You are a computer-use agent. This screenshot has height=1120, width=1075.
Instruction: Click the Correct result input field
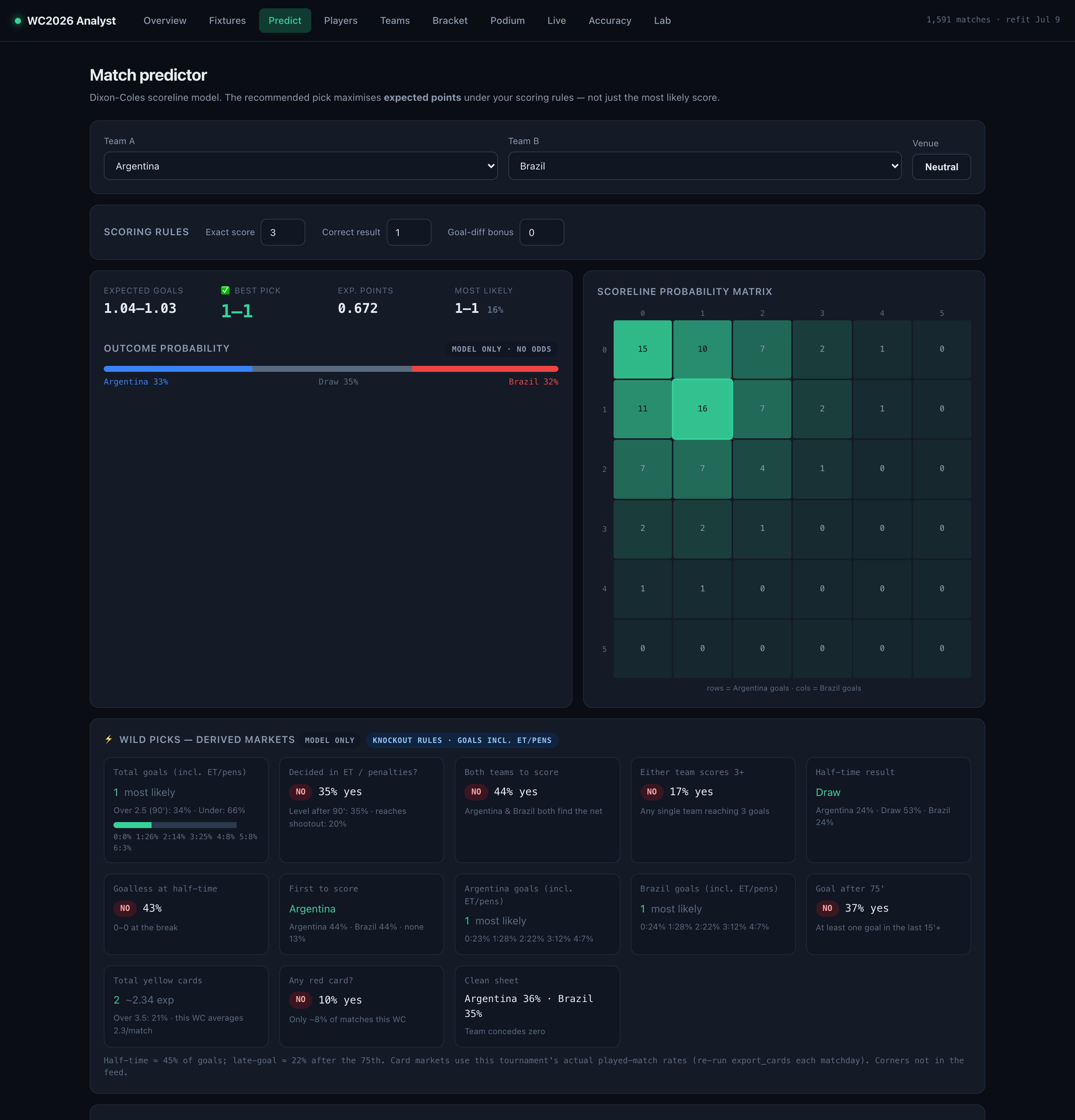click(408, 232)
